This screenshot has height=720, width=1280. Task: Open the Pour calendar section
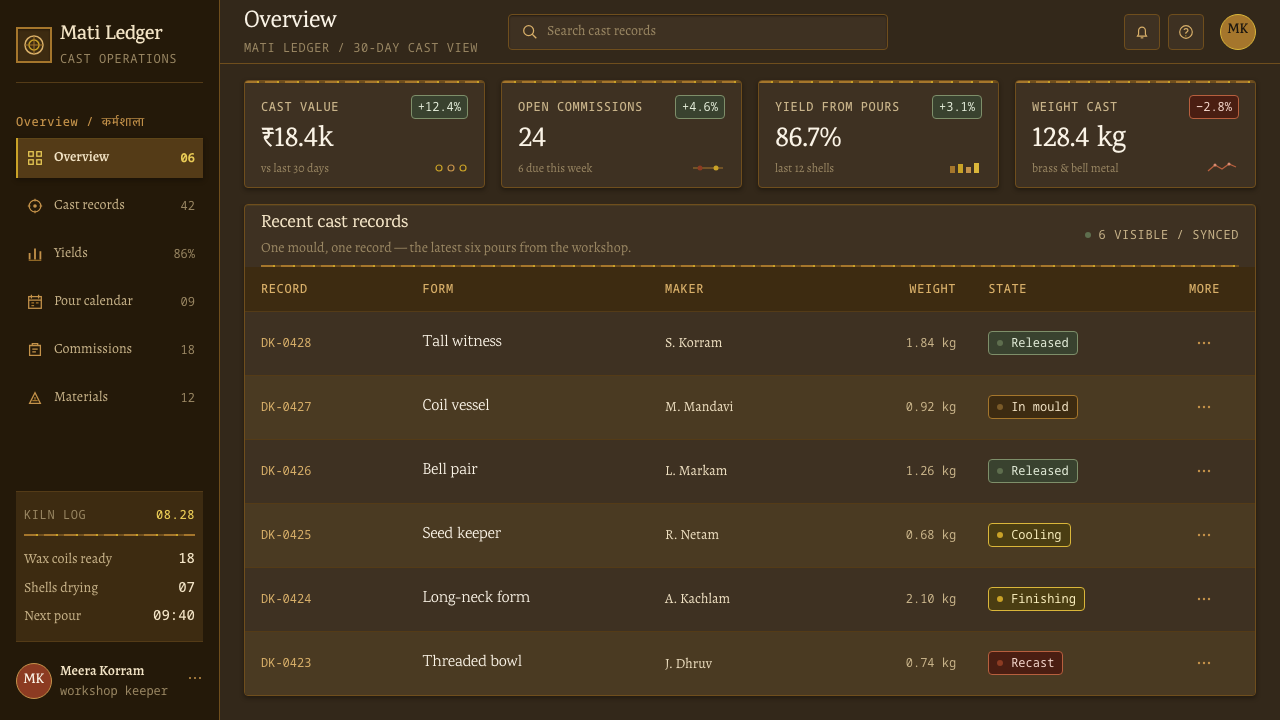pyautogui.click(x=110, y=302)
